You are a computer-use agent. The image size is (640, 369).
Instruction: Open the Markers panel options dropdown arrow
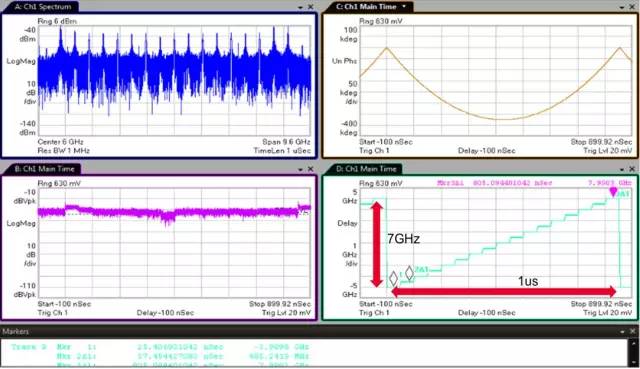(x=622, y=331)
